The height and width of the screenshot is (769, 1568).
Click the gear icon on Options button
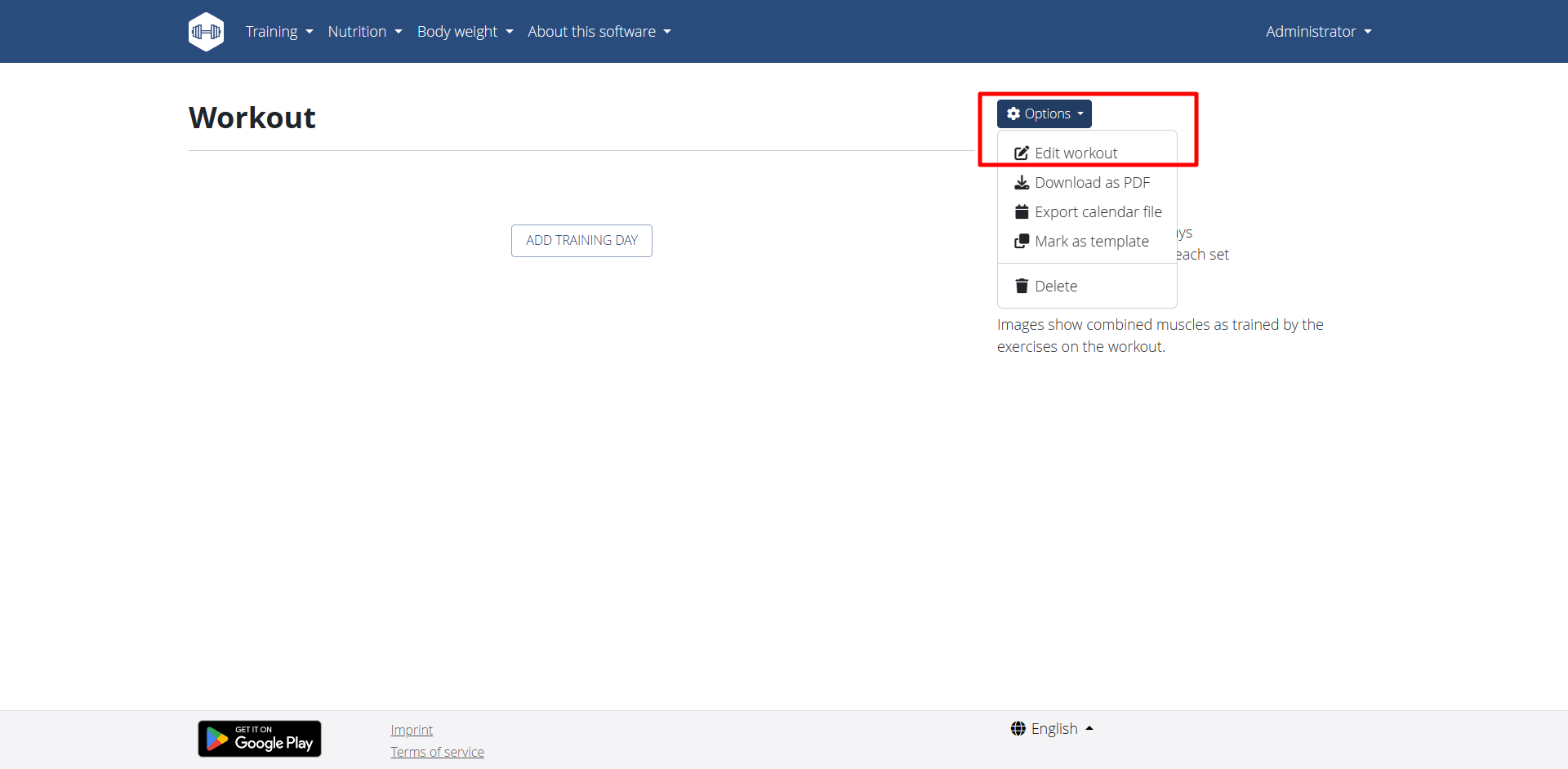[x=1013, y=114]
